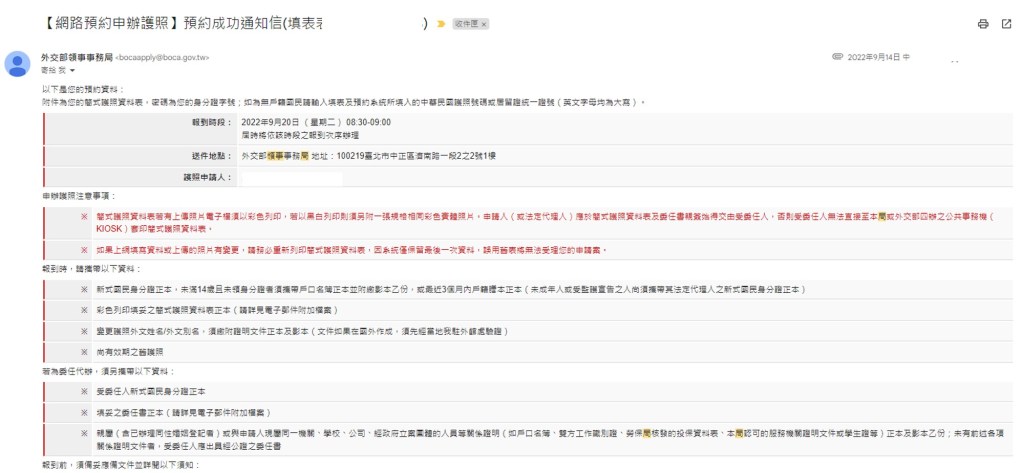Click the yellow importance marker
This screenshot has width=1024, height=473.
click(x=440, y=24)
